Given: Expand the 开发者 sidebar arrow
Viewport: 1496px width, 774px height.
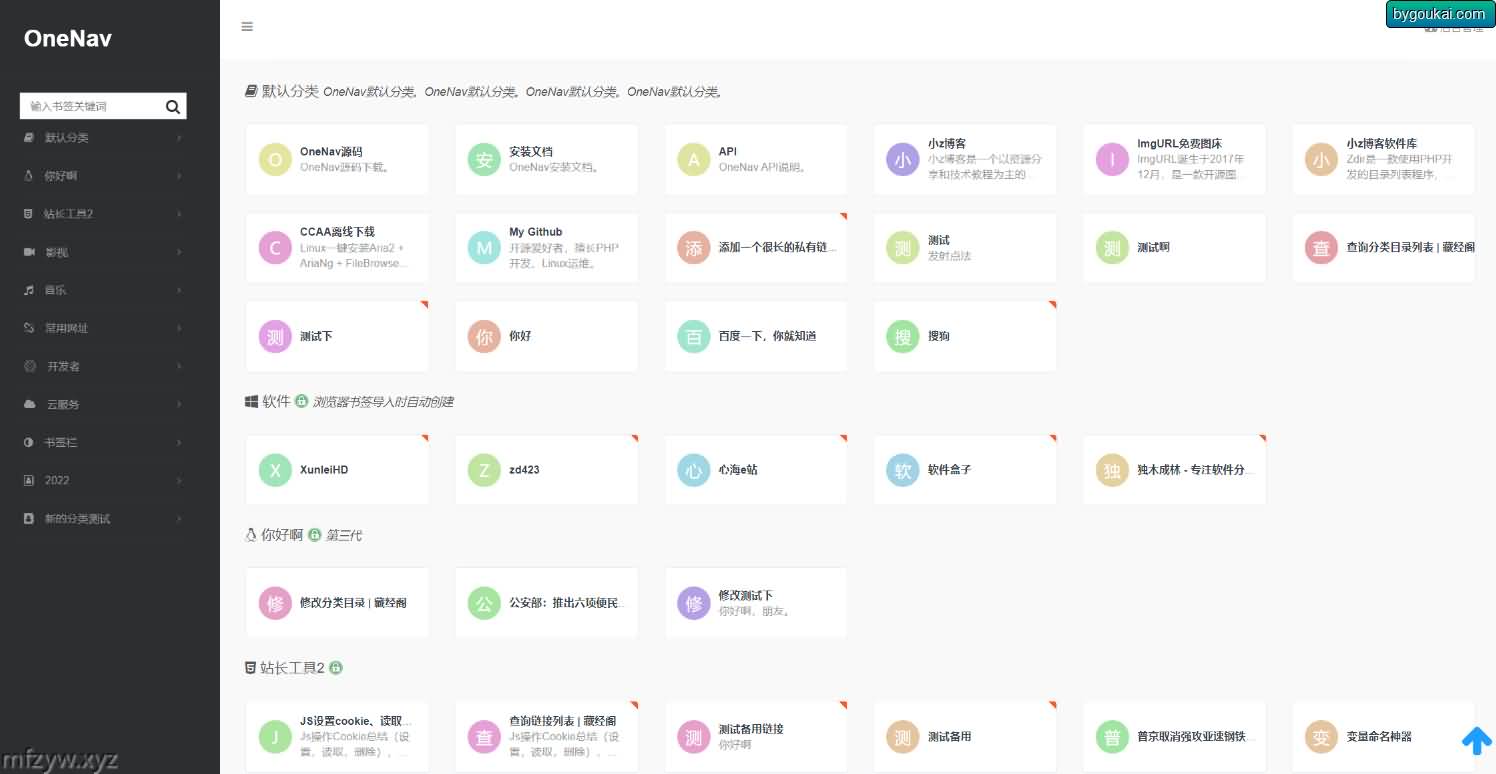Looking at the screenshot, I should [x=179, y=366].
